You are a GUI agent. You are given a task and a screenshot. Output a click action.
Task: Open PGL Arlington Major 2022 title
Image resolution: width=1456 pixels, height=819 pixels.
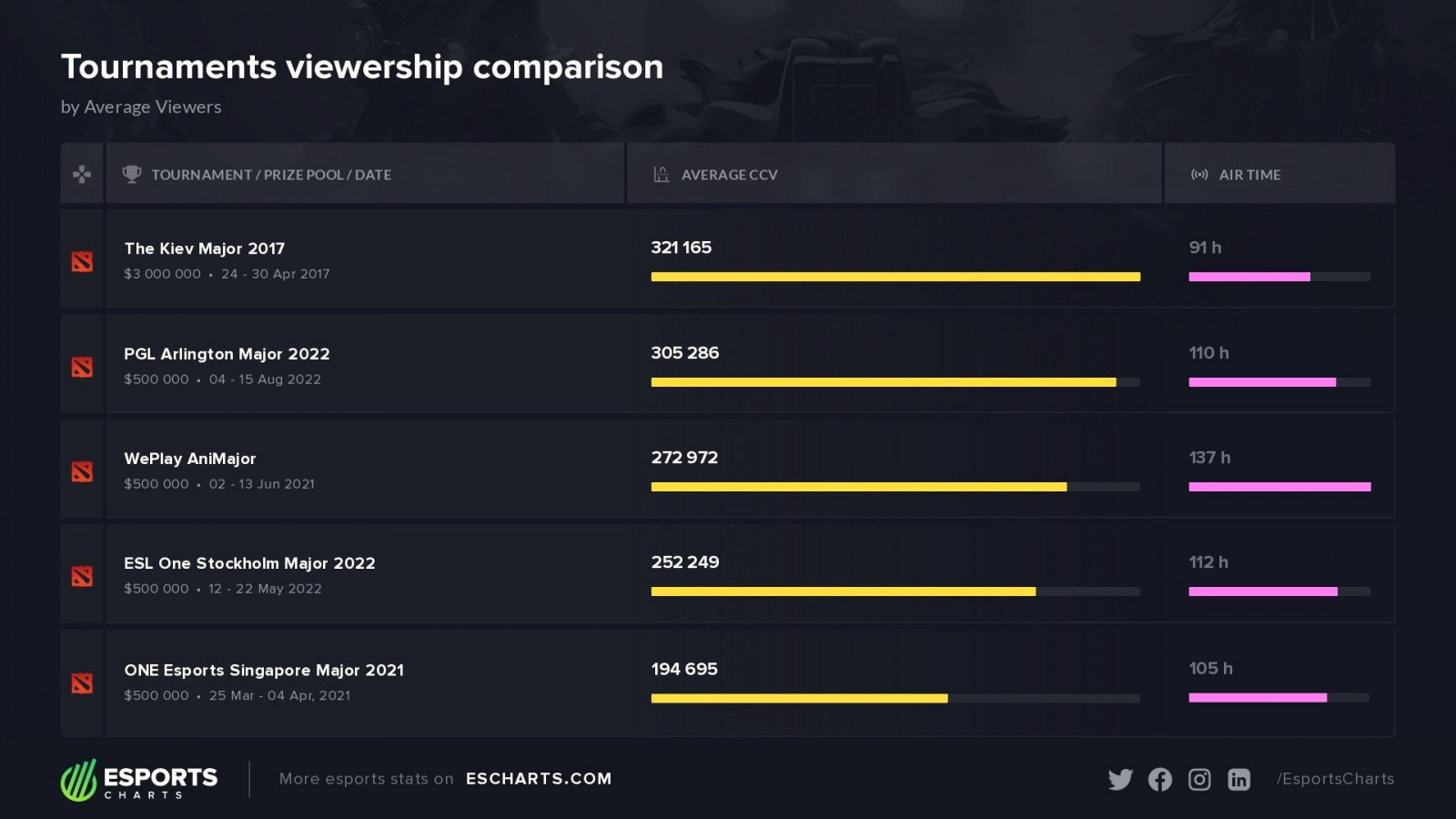point(227,354)
